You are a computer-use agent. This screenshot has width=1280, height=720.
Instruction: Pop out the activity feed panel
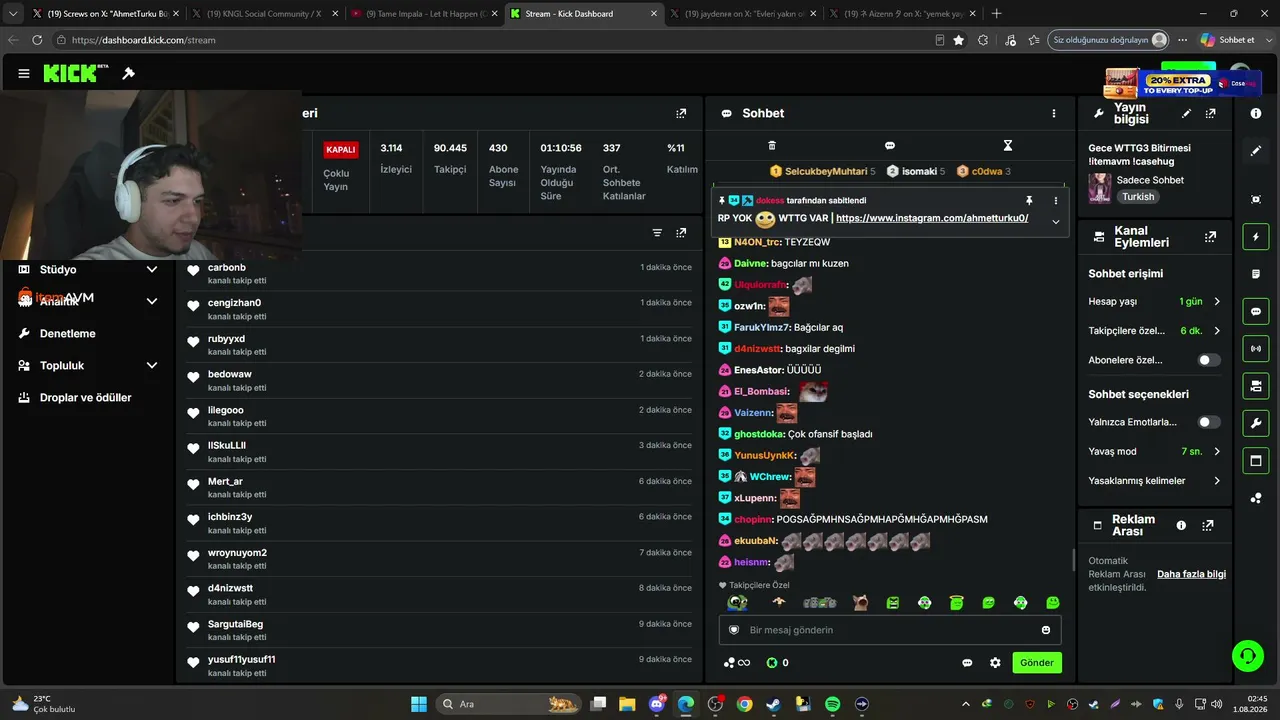(x=681, y=233)
